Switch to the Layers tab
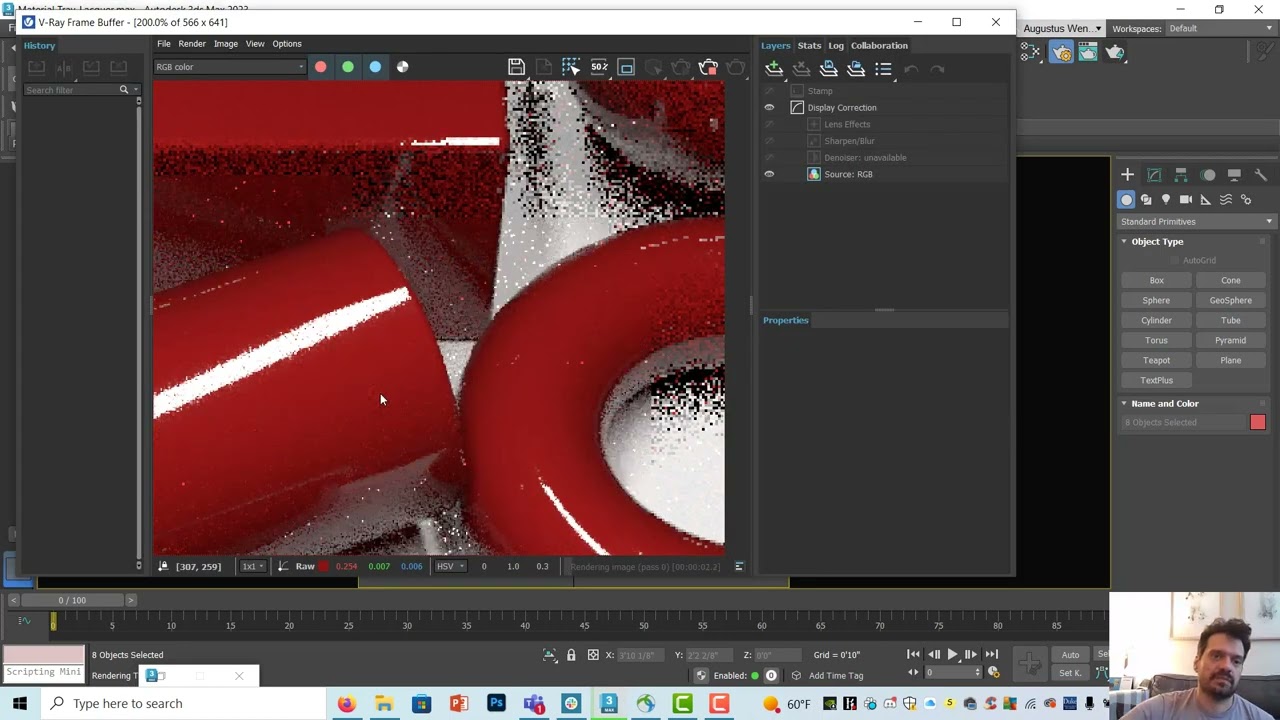 (775, 45)
